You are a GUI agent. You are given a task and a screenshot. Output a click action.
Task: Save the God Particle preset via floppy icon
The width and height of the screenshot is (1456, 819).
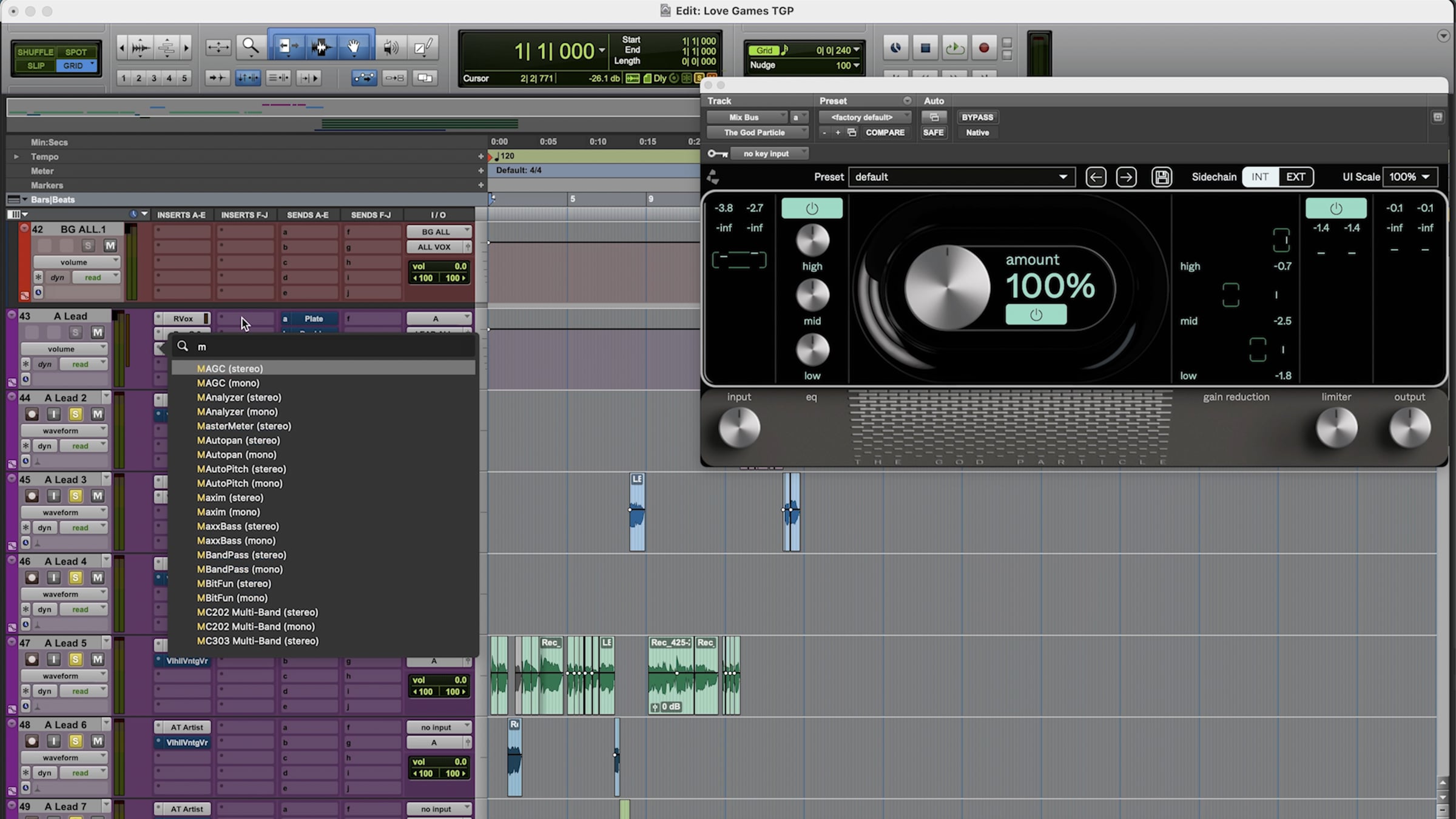[x=1161, y=177]
